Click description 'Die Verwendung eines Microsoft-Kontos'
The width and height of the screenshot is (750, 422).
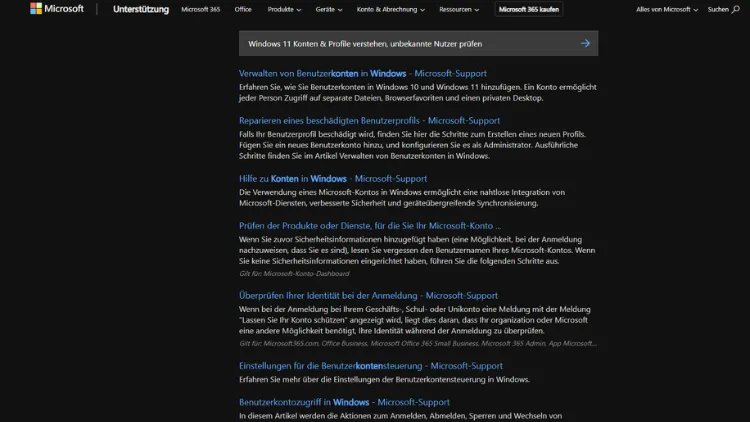pos(402,198)
